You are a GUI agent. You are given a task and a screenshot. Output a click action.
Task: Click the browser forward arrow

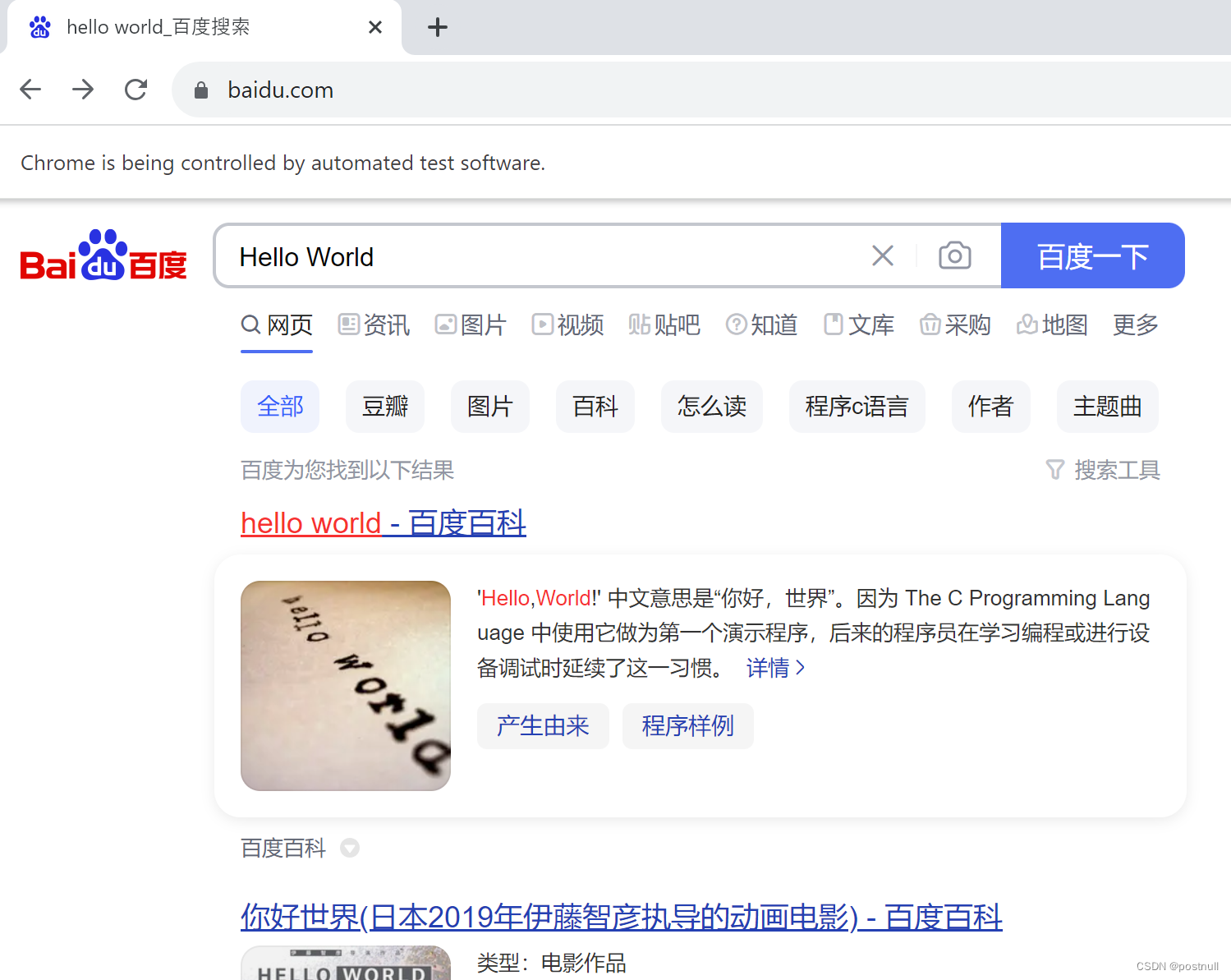tap(83, 90)
